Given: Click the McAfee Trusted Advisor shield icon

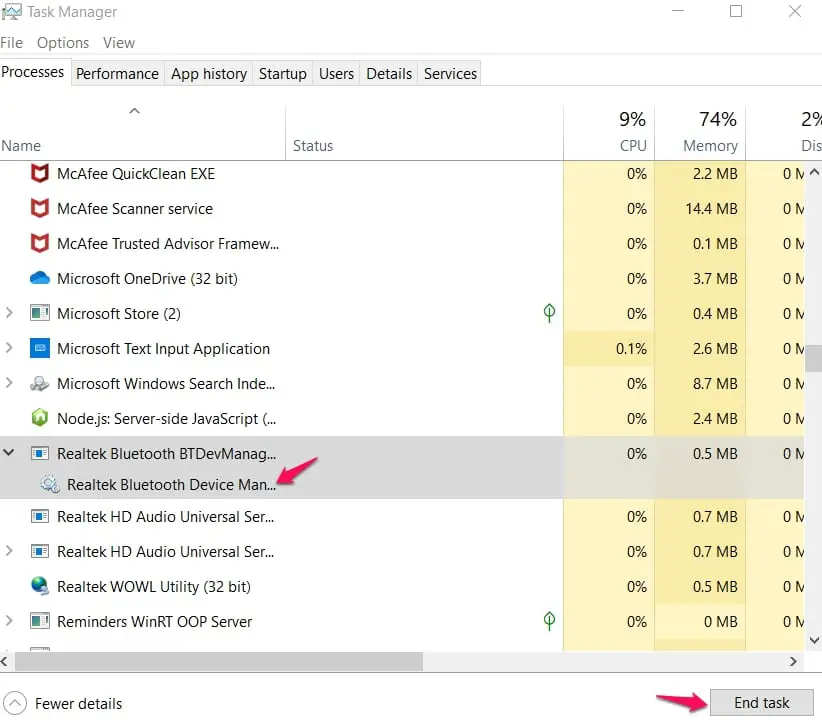Looking at the screenshot, I should [40, 244].
